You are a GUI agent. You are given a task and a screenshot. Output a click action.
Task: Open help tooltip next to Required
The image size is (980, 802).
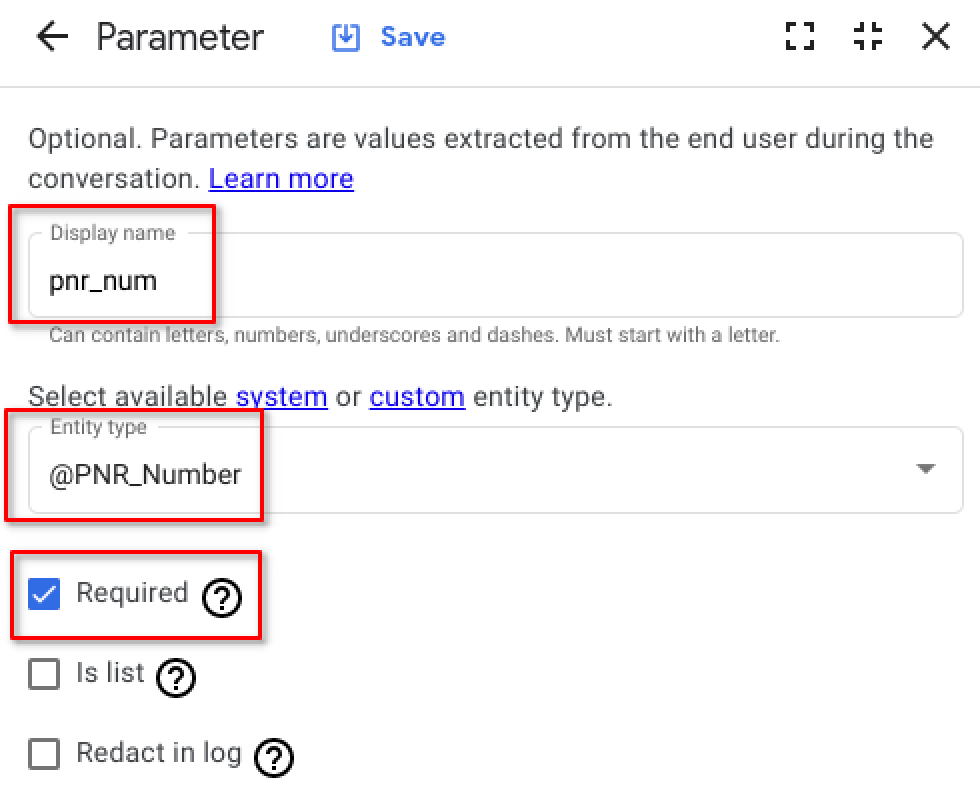click(222, 598)
